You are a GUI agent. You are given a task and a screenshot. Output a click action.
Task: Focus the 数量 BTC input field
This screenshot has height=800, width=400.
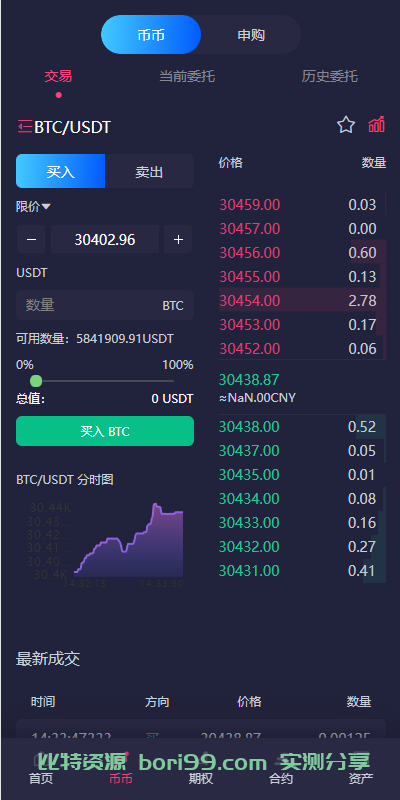tap(105, 305)
